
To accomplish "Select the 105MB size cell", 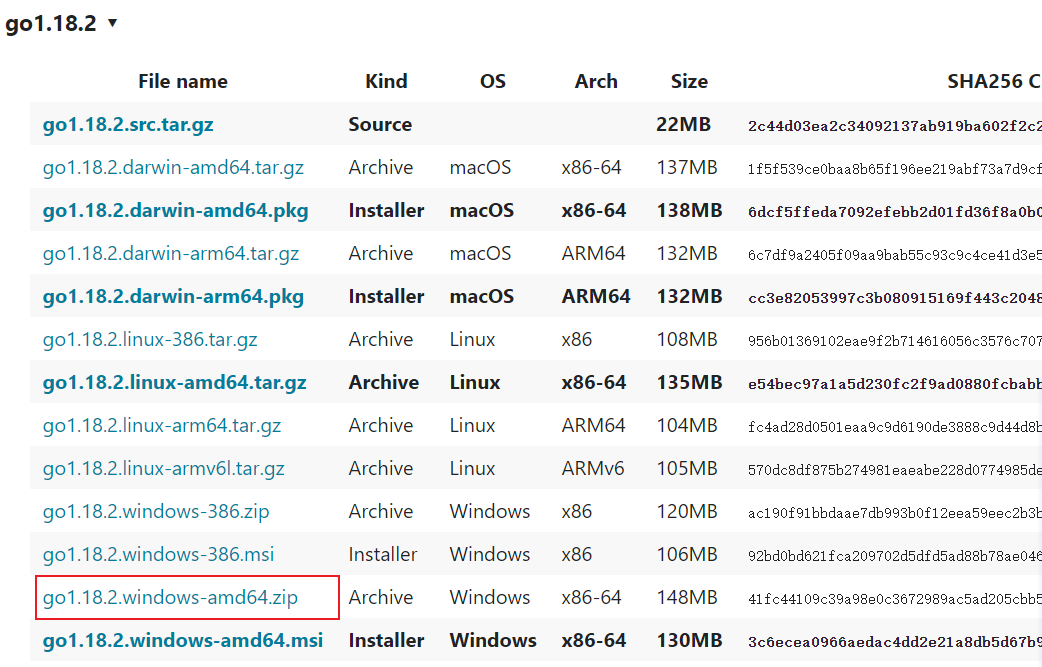I will [x=687, y=468].
